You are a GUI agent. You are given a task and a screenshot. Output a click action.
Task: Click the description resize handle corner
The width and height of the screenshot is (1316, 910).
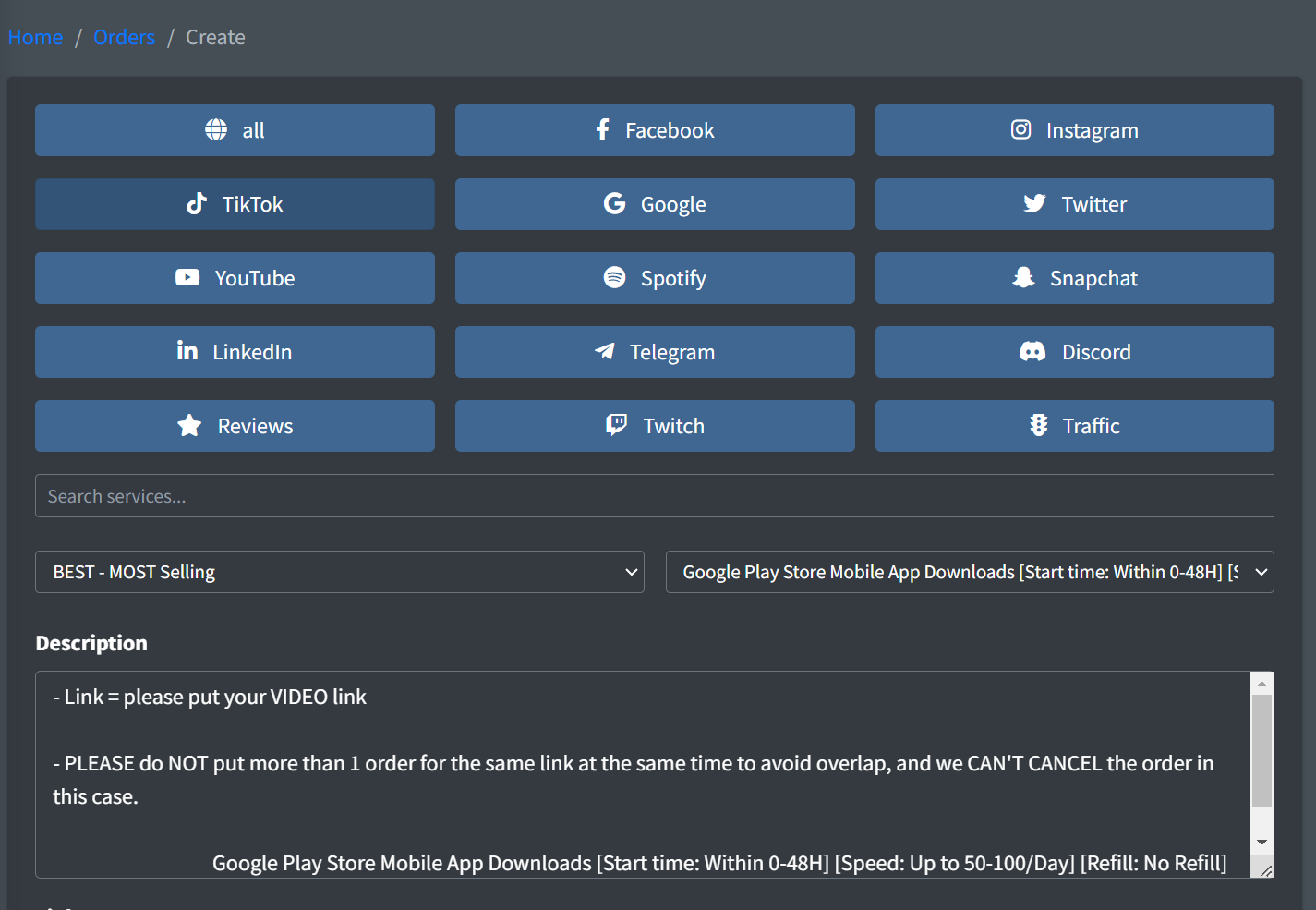1266,870
